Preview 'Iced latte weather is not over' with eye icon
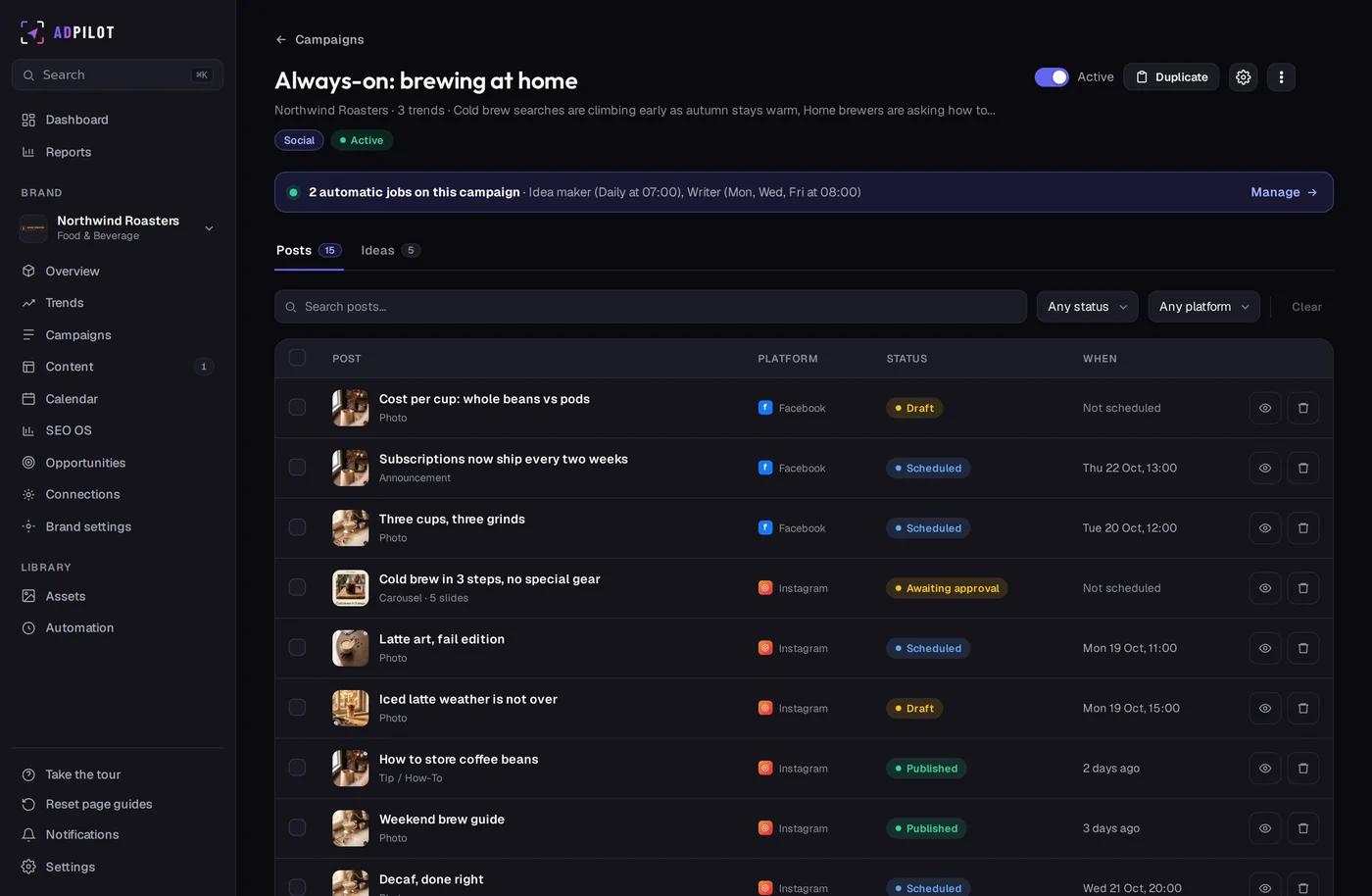Screen dimensions: 1372x896 [x=1265, y=708]
